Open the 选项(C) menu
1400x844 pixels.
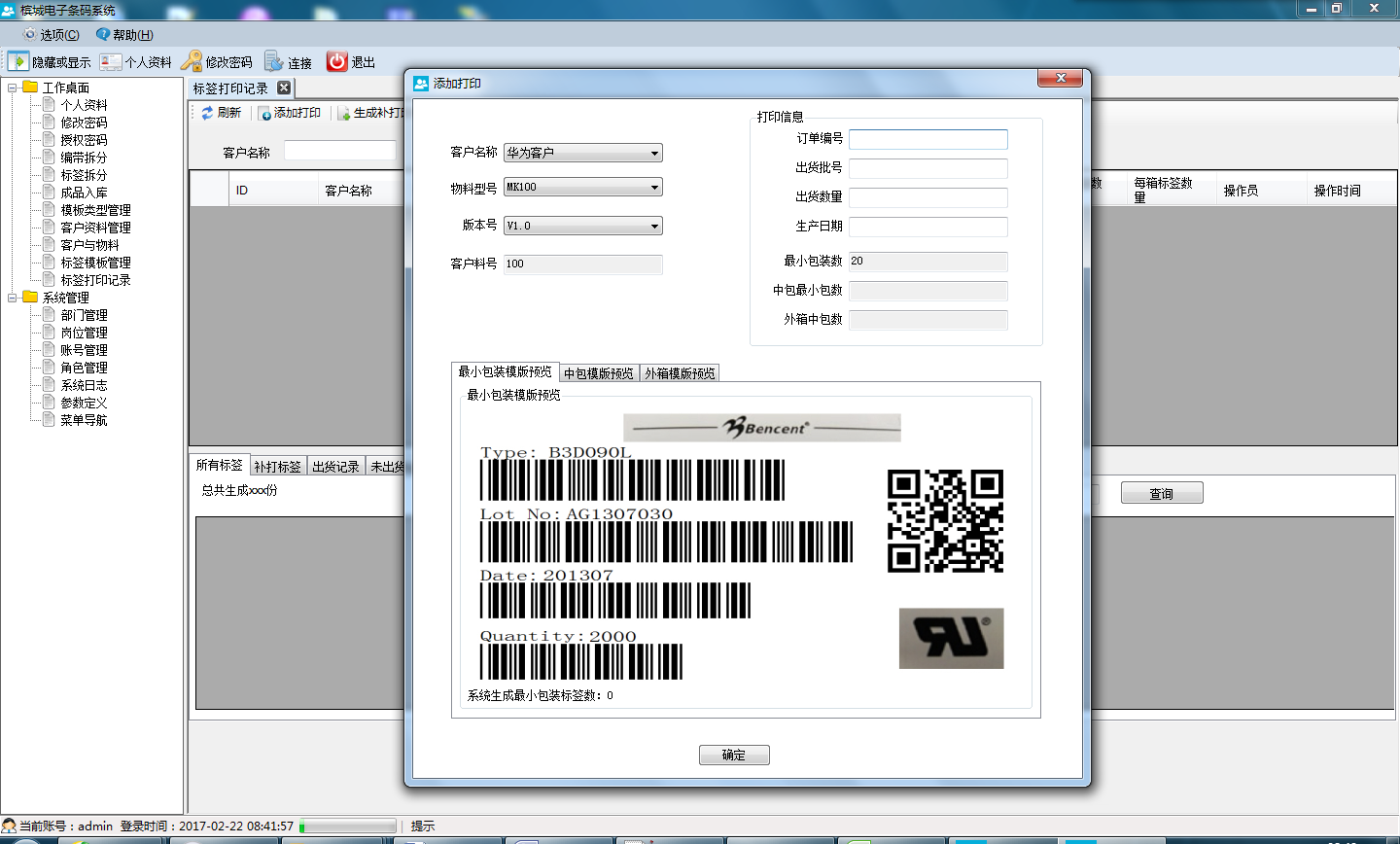coord(51,35)
